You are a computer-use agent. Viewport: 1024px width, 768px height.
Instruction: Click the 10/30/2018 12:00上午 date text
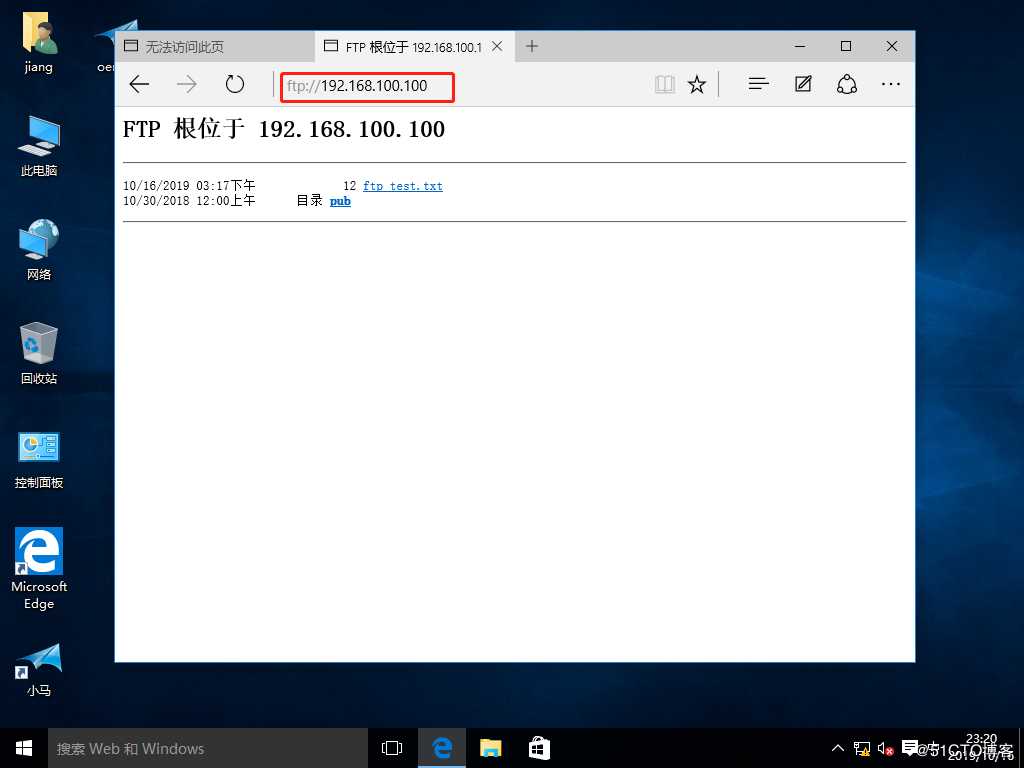(189, 201)
